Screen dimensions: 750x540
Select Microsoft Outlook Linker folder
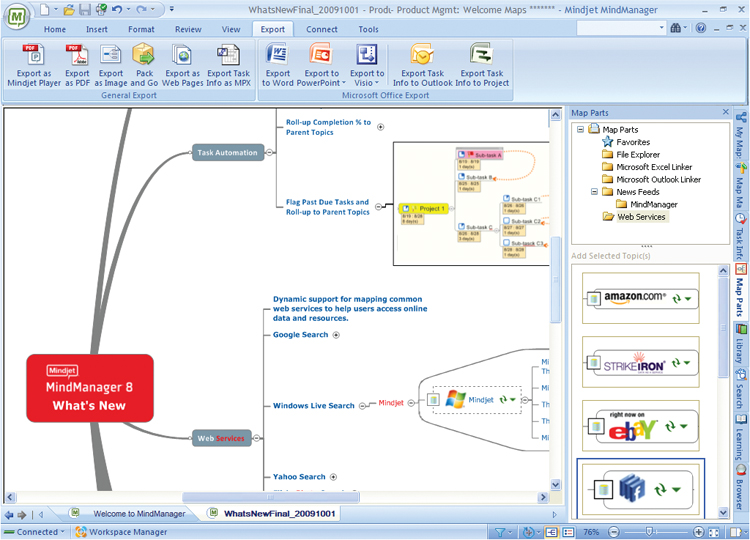pos(658,179)
